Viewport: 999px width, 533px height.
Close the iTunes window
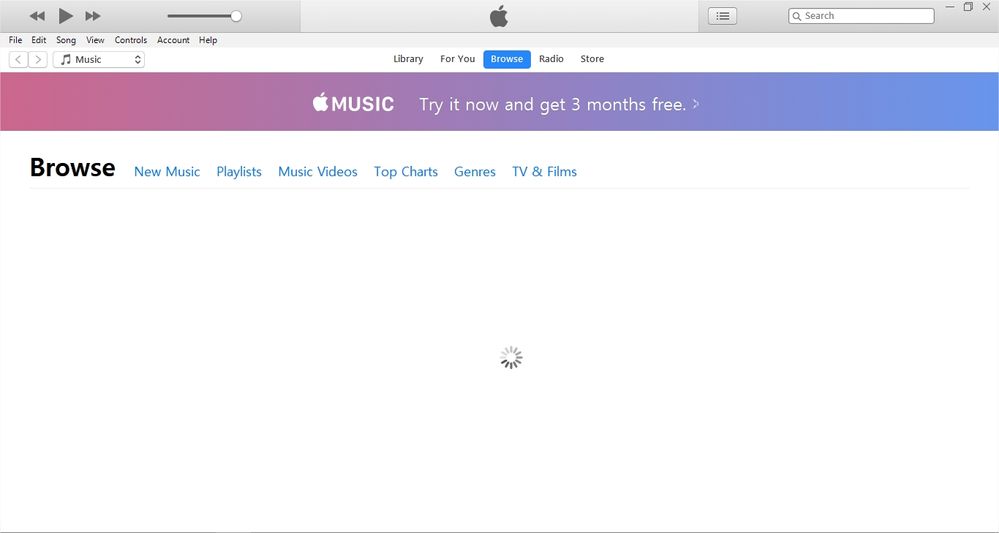coord(986,7)
